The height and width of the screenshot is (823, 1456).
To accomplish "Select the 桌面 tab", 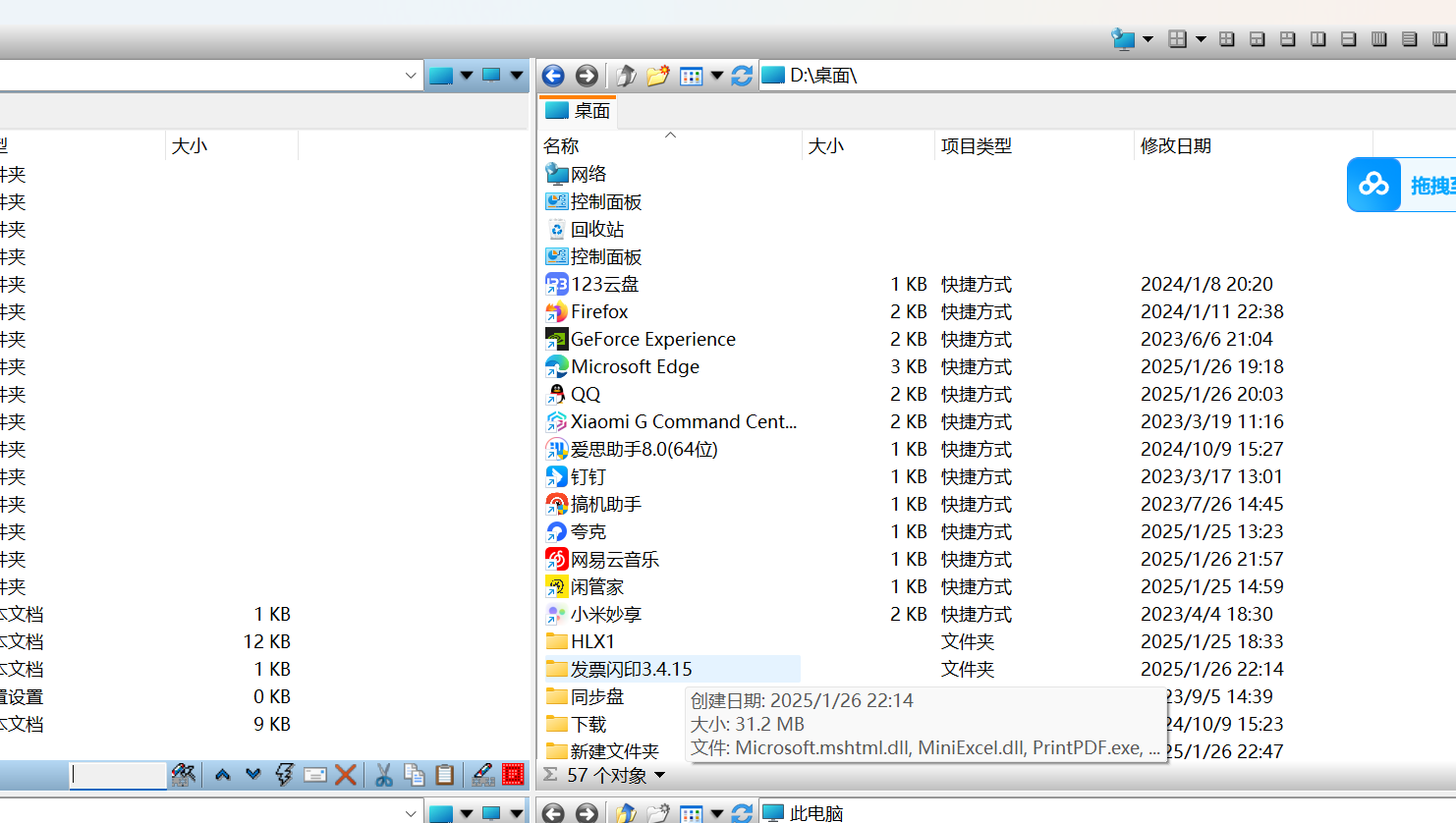I will tap(578, 111).
